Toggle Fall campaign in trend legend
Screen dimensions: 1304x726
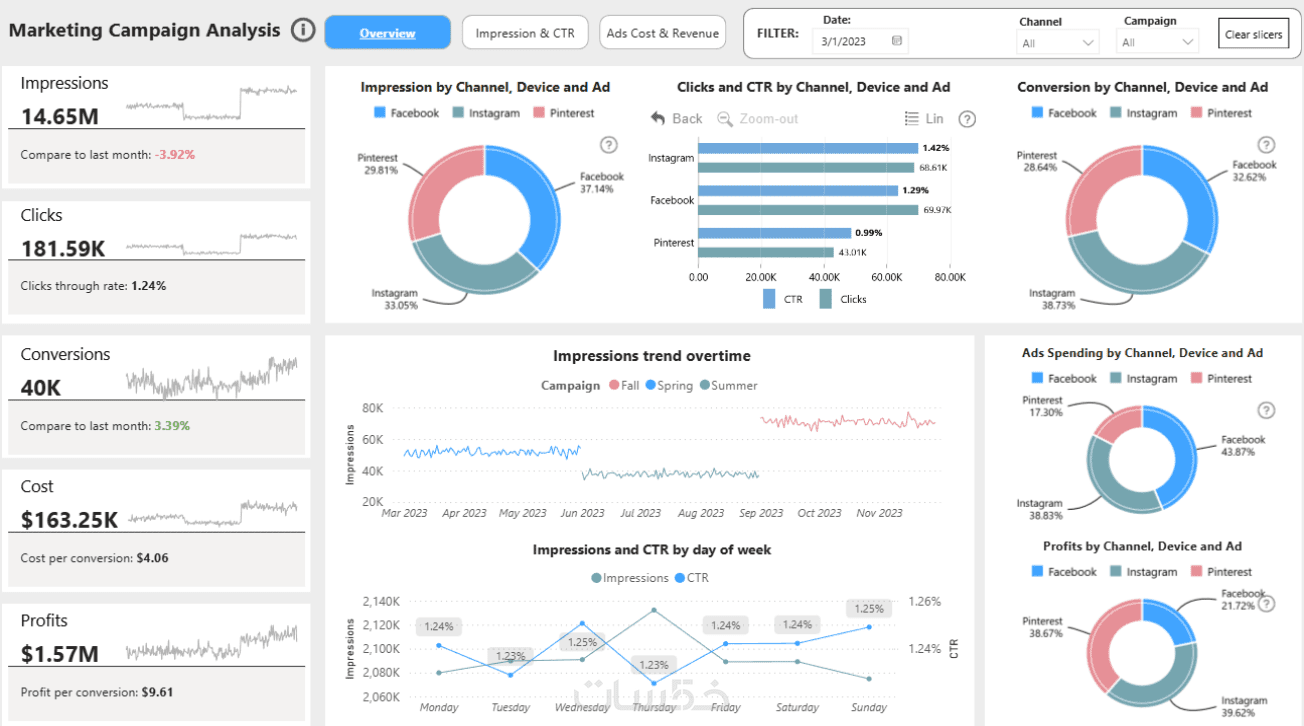point(624,385)
